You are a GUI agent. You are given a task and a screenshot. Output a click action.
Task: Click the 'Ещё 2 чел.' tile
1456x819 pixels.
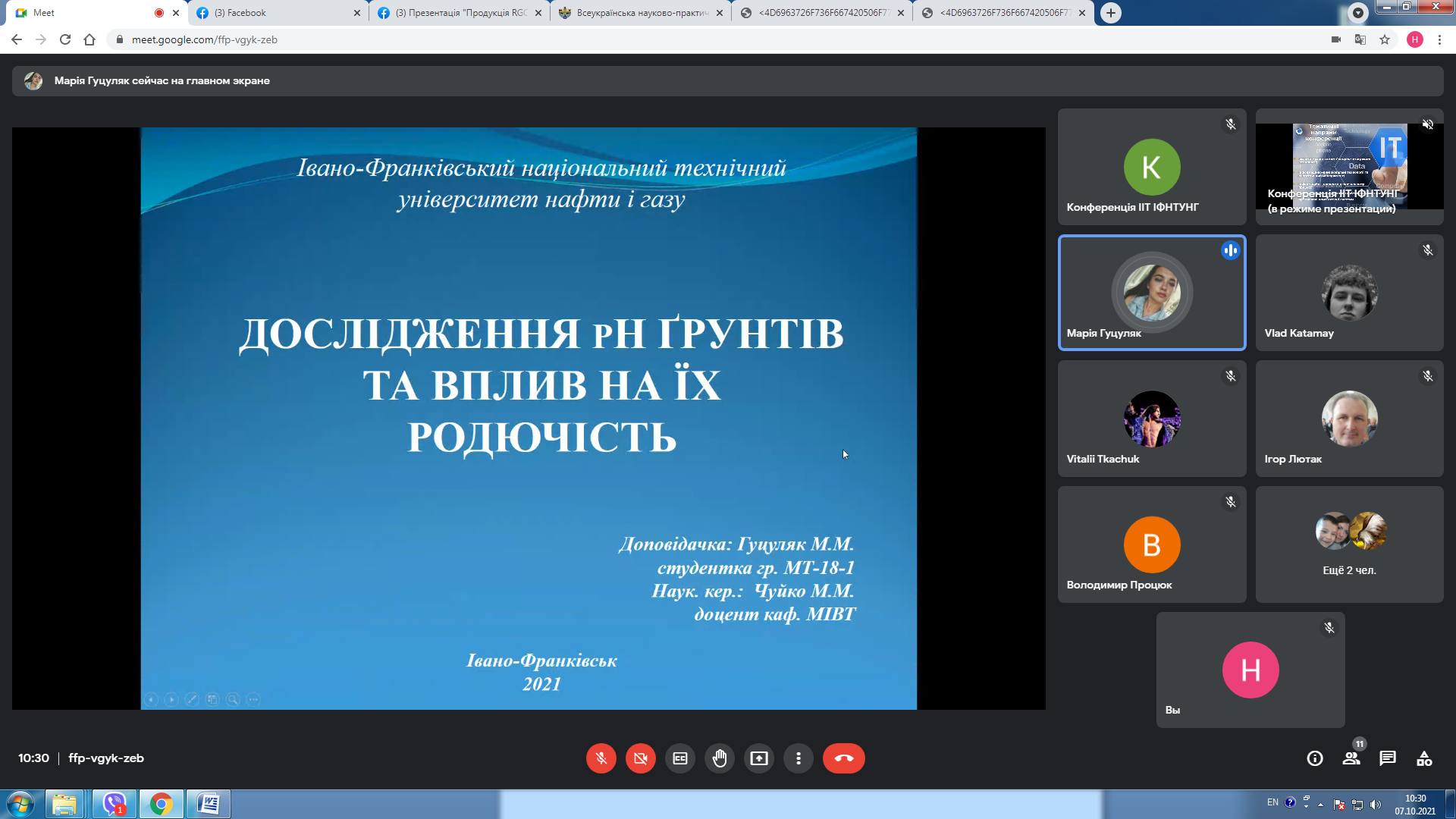click(1348, 544)
